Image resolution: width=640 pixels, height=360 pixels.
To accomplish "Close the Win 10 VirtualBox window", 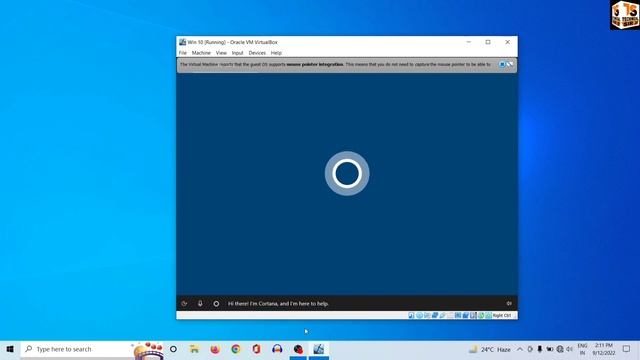I will (507, 42).
